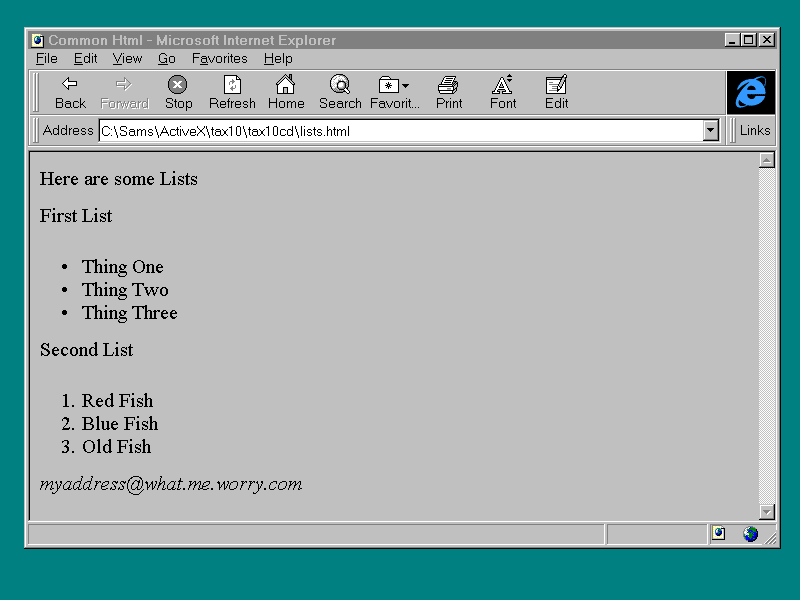Viewport: 800px width, 600px height.
Task: Go to the Home page
Action: point(286,92)
